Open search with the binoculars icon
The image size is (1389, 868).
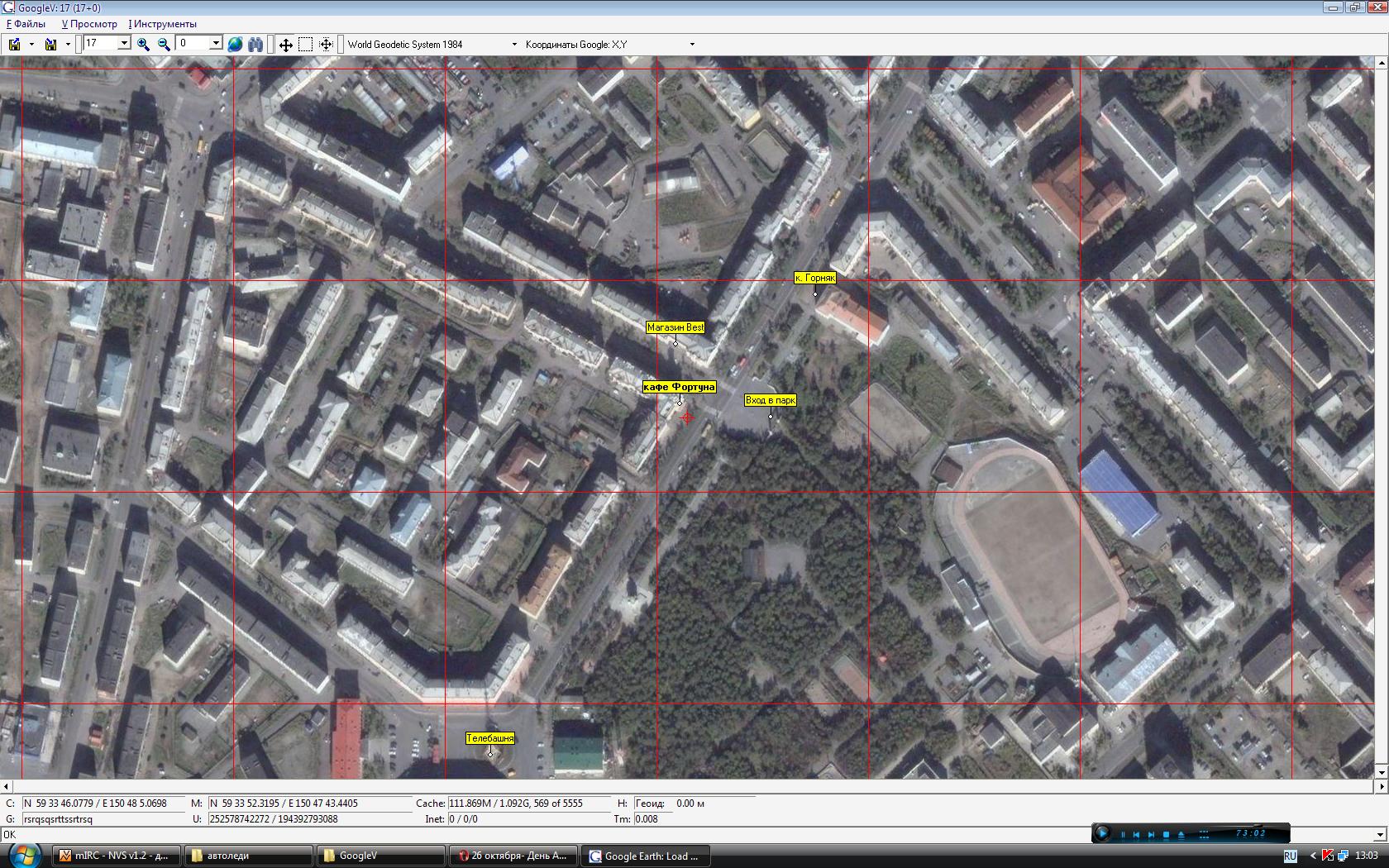click(255, 45)
